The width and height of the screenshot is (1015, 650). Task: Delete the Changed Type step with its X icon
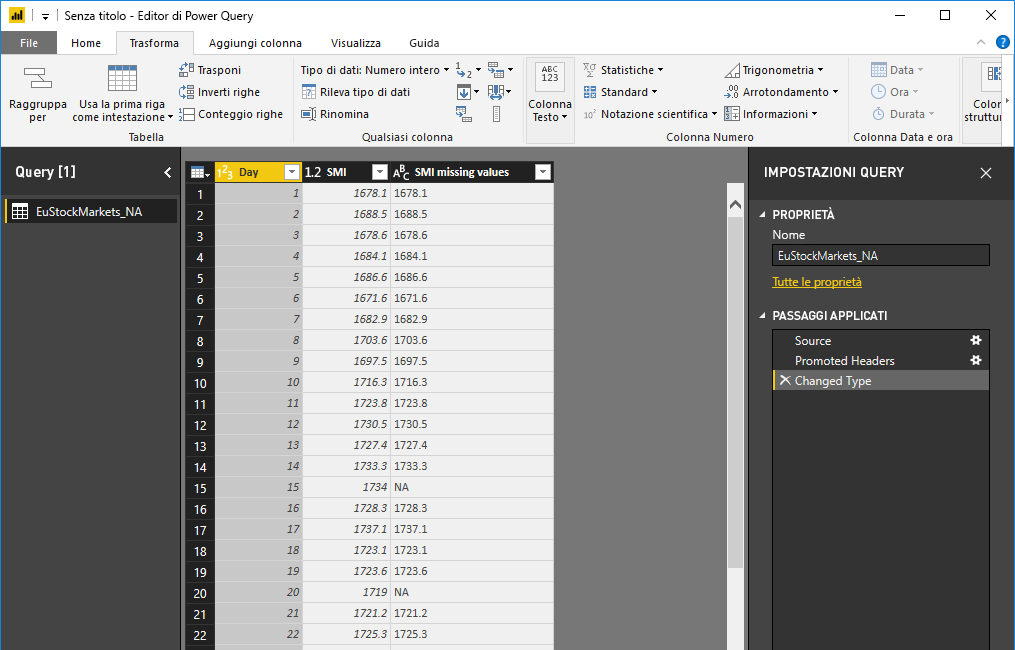(x=785, y=380)
